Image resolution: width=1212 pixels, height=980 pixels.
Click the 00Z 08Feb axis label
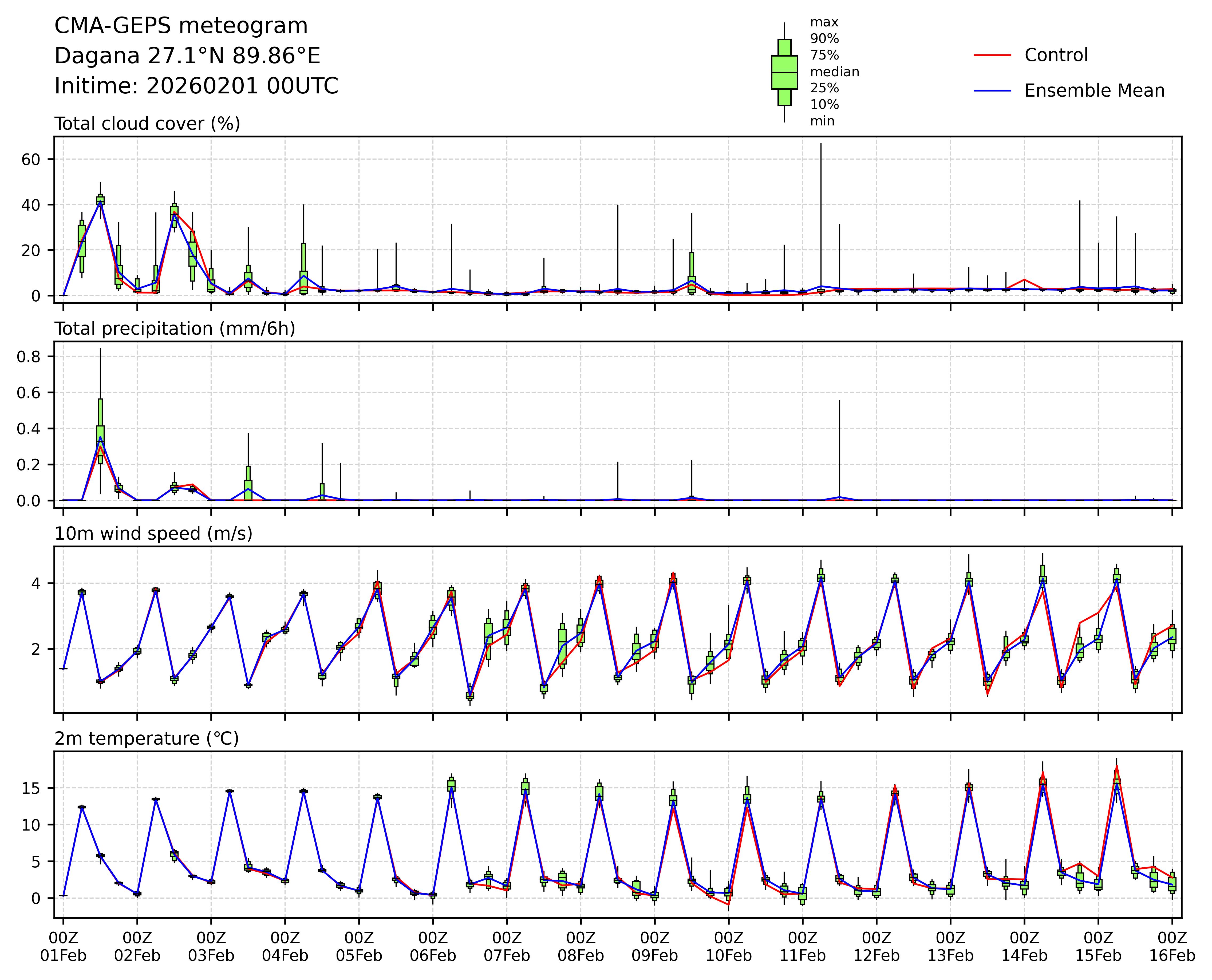(x=581, y=947)
